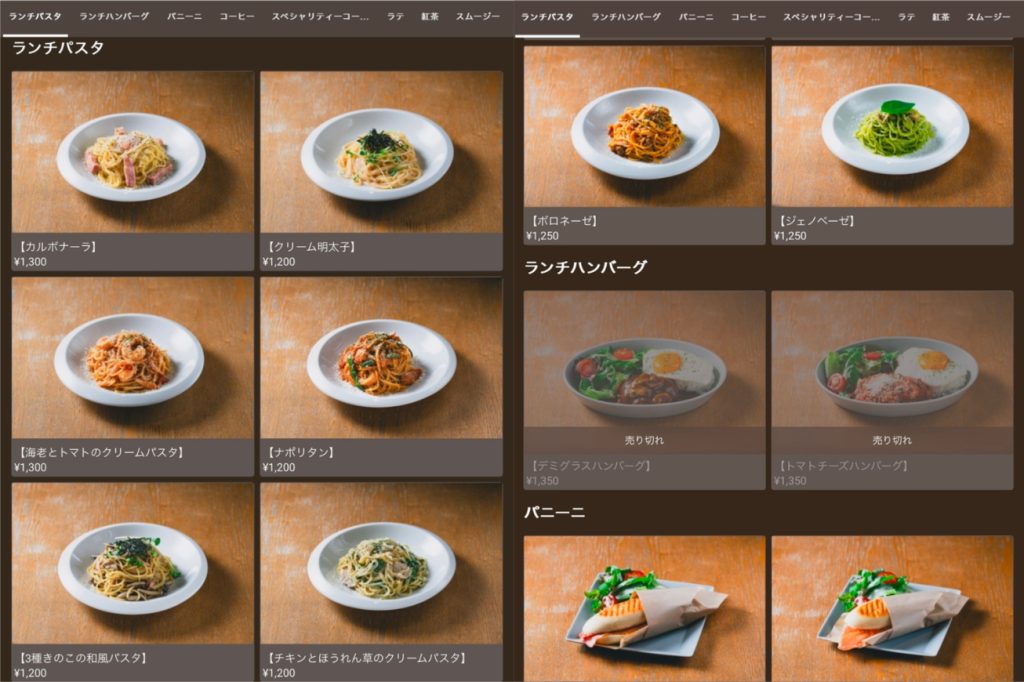Open the ナポリタン menu card
1024x682 pixels.
point(381,376)
